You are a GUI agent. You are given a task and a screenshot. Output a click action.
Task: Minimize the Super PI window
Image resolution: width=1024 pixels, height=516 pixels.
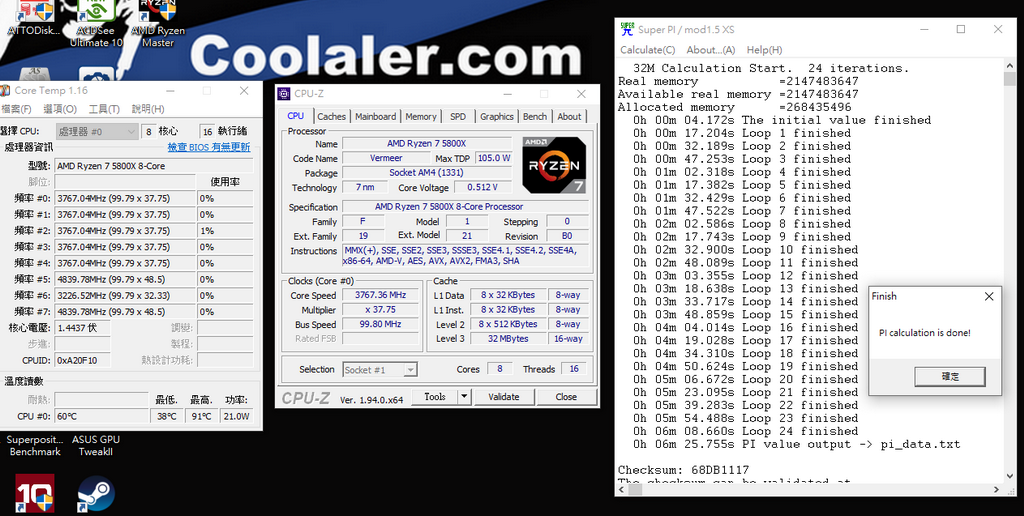(924, 29)
